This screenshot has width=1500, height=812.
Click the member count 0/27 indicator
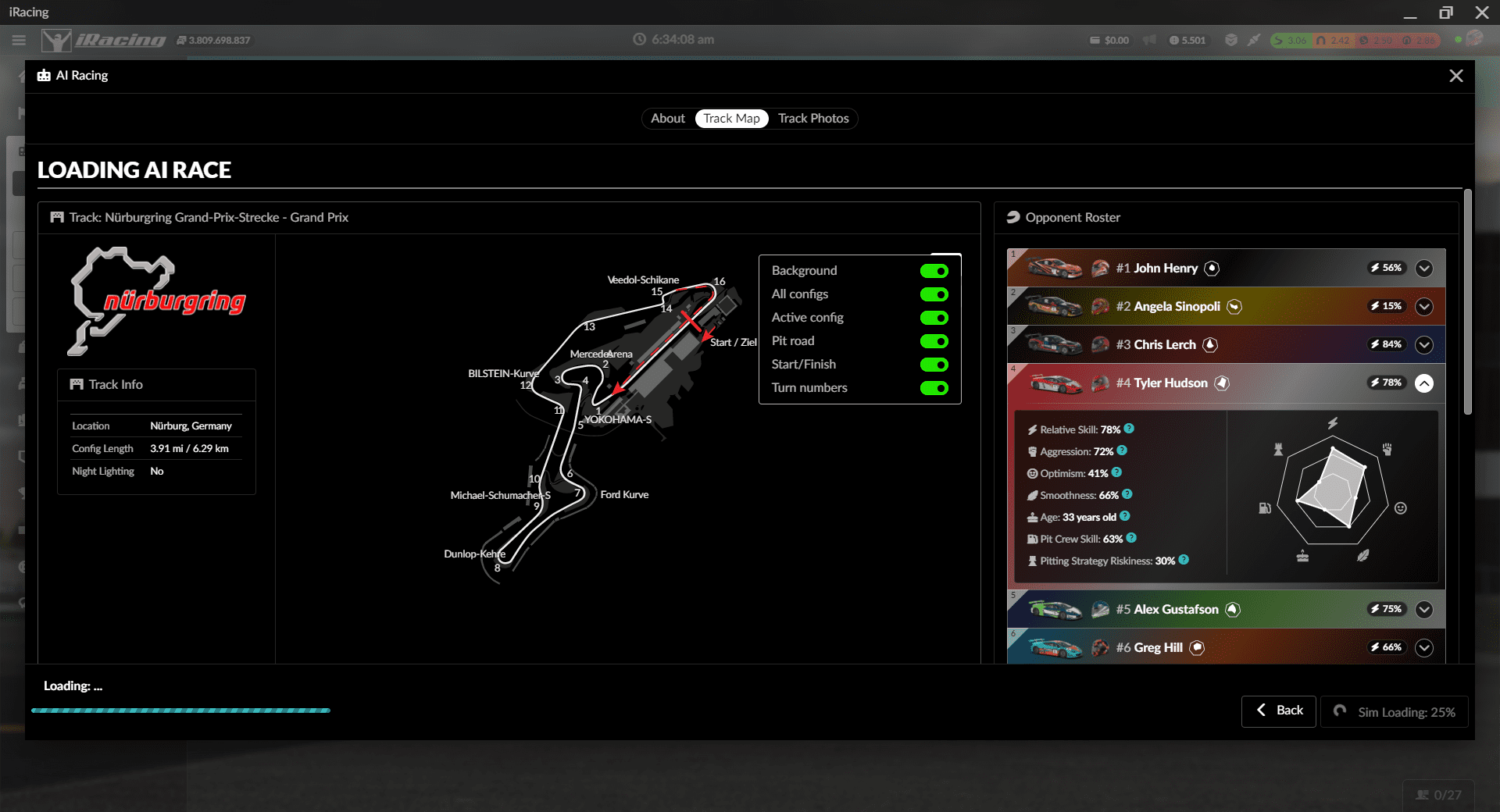[x=1439, y=795]
